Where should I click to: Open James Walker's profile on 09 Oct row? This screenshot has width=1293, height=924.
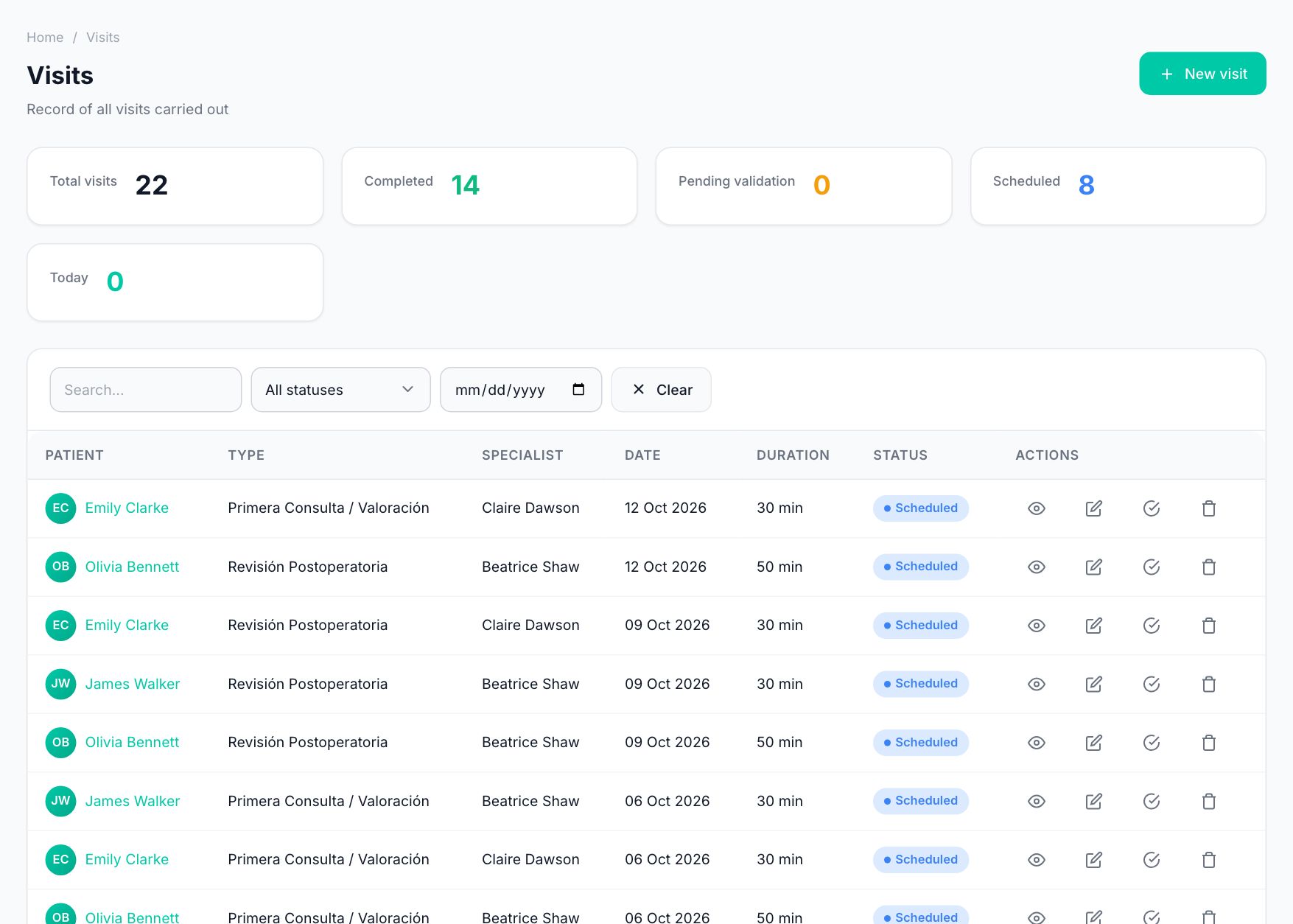pyautogui.click(x=133, y=684)
